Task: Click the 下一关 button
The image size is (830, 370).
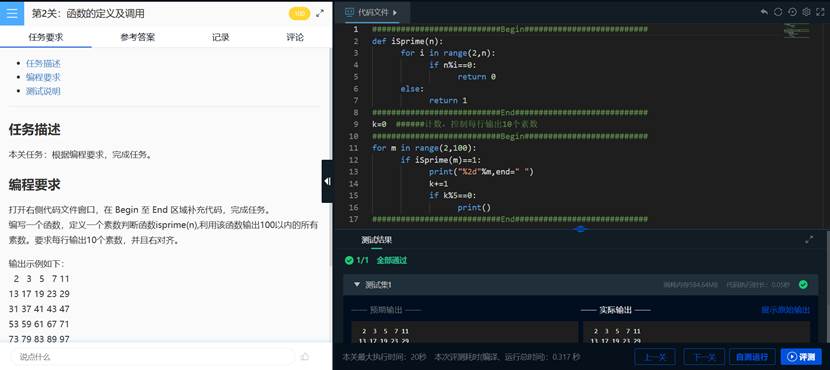Action: tap(704, 357)
